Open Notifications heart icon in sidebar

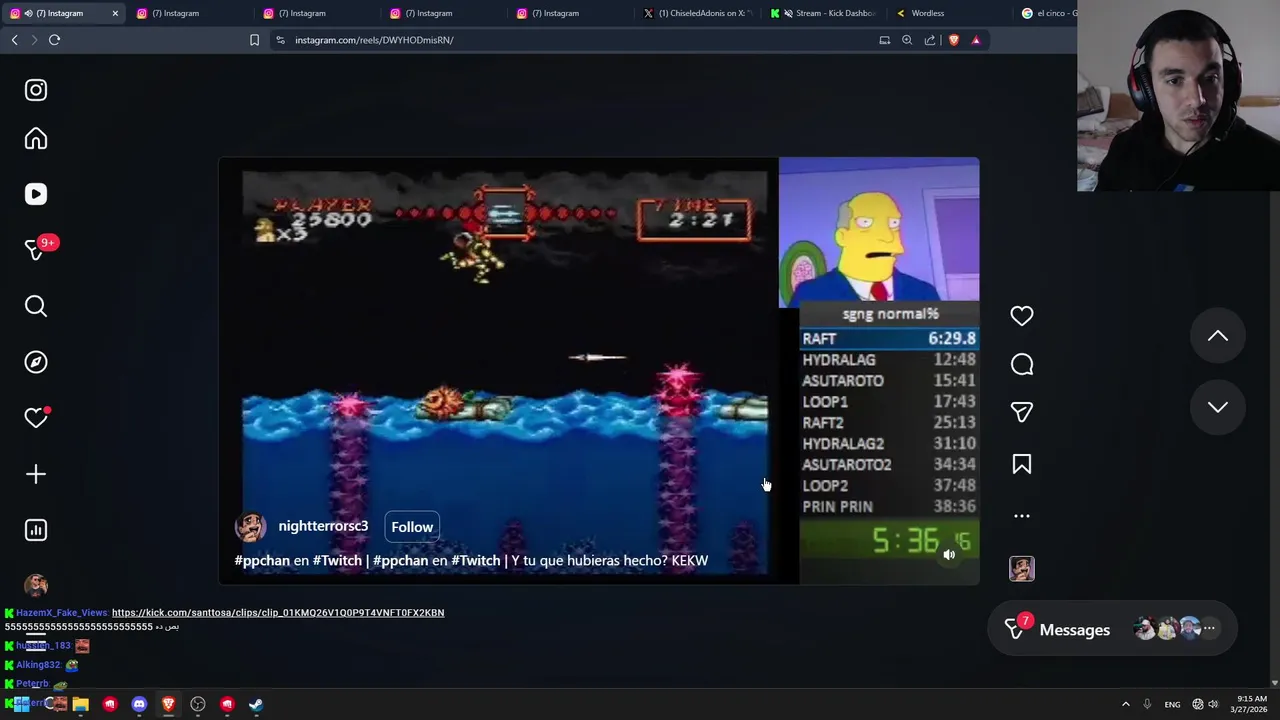click(36, 418)
